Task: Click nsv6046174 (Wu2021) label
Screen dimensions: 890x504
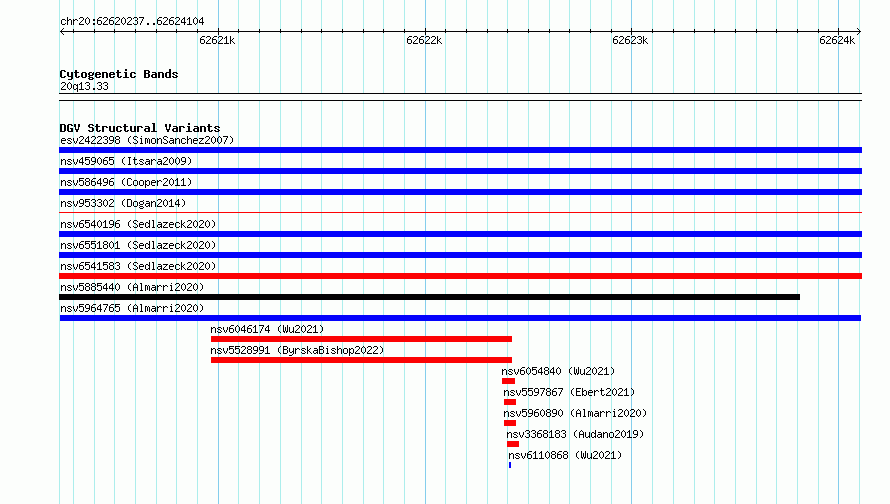Action: tap(267, 329)
